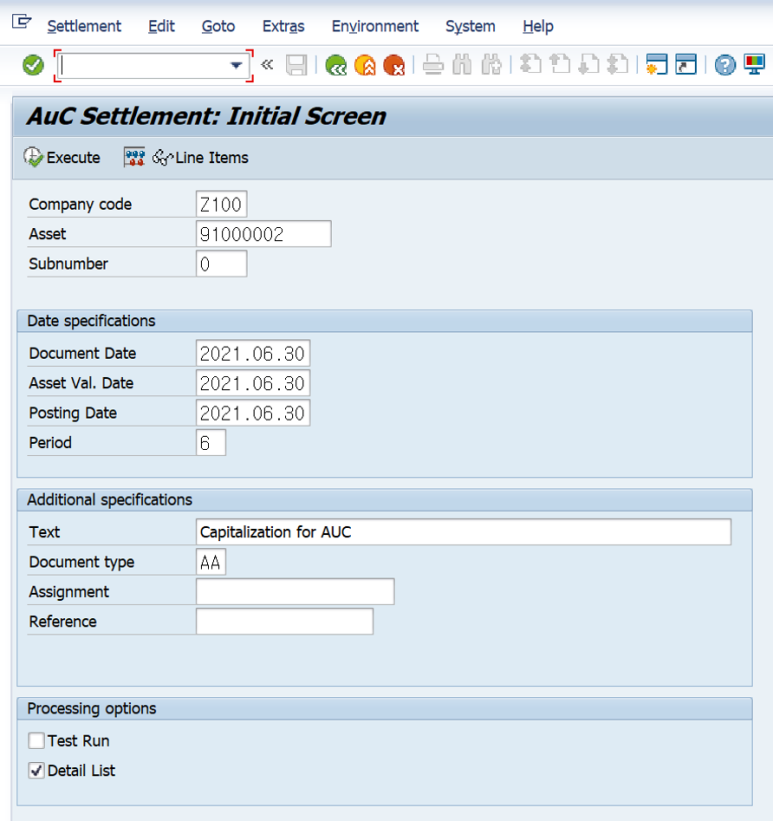
Task: Open the Extras menu
Action: point(283,26)
